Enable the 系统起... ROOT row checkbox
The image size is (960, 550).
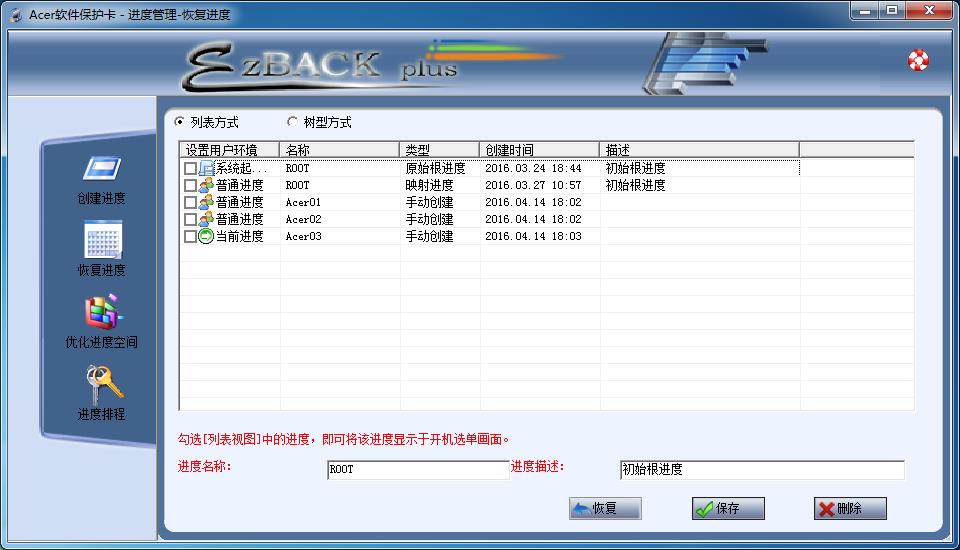190,169
